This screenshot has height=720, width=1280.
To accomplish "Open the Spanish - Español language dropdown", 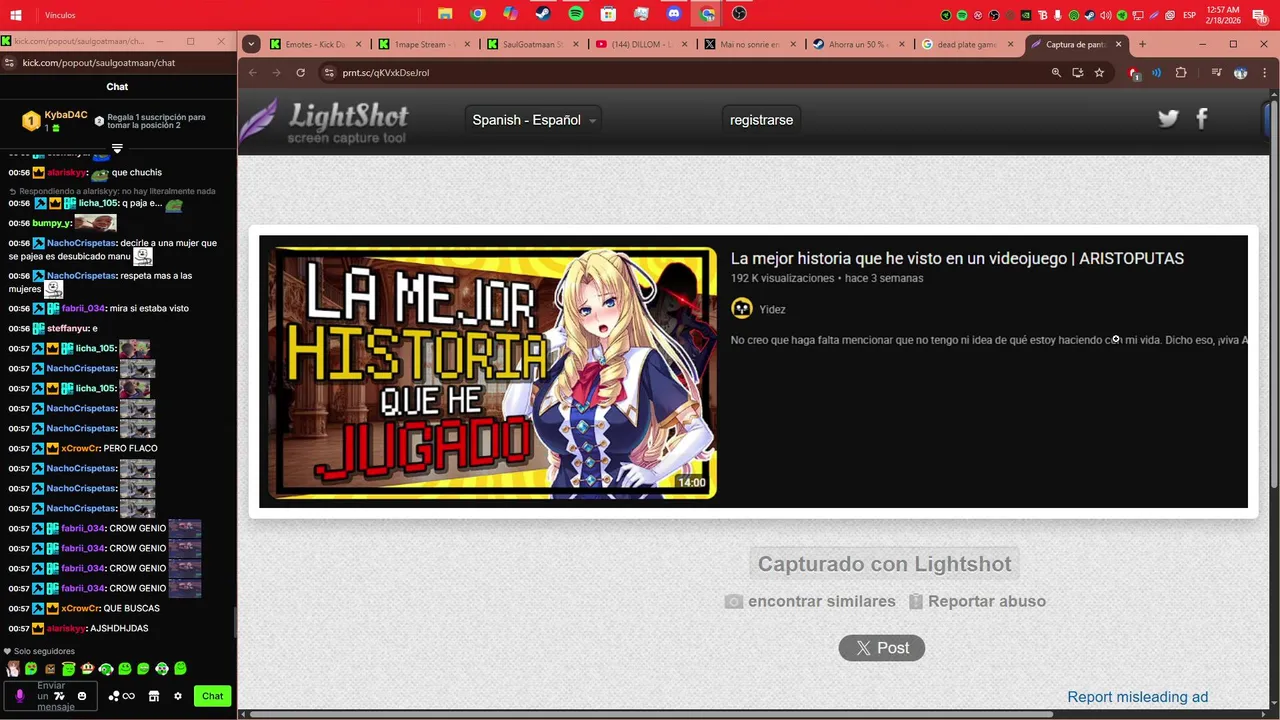I will click(534, 120).
